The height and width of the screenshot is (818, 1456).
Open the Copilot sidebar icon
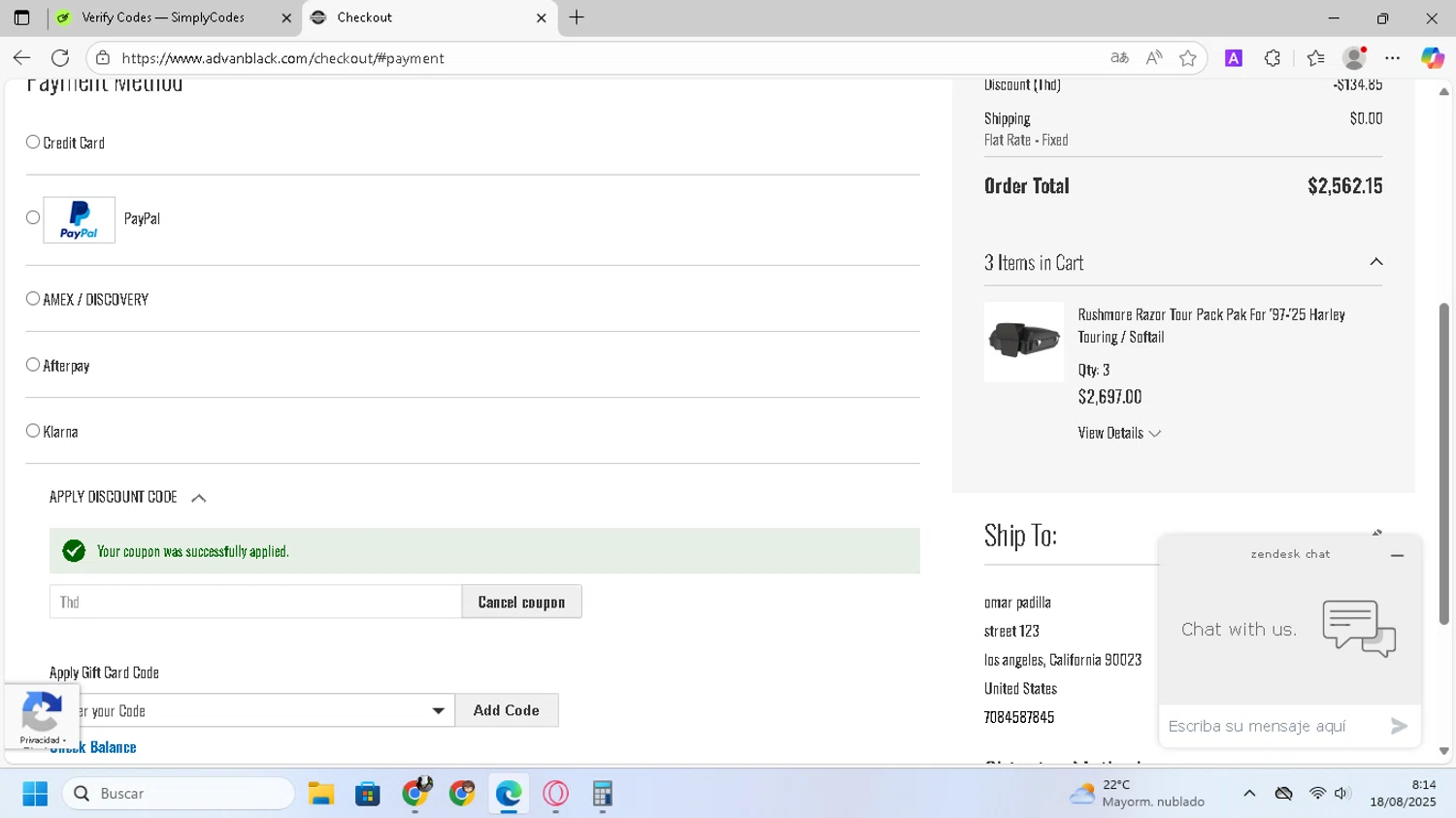pyautogui.click(x=1432, y=58)
